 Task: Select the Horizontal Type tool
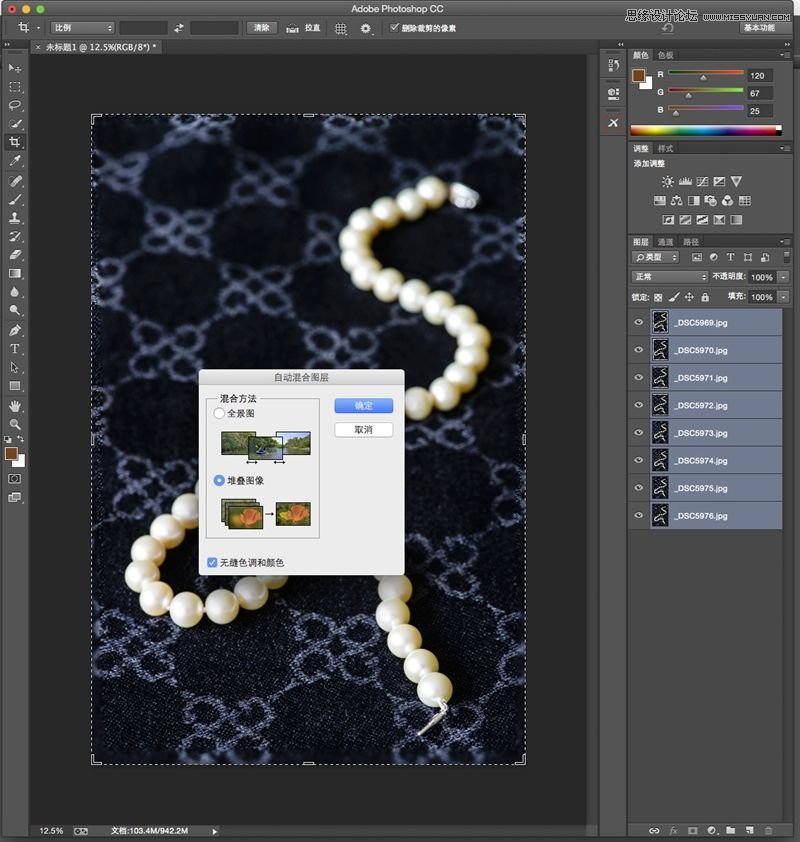point(14,349)
